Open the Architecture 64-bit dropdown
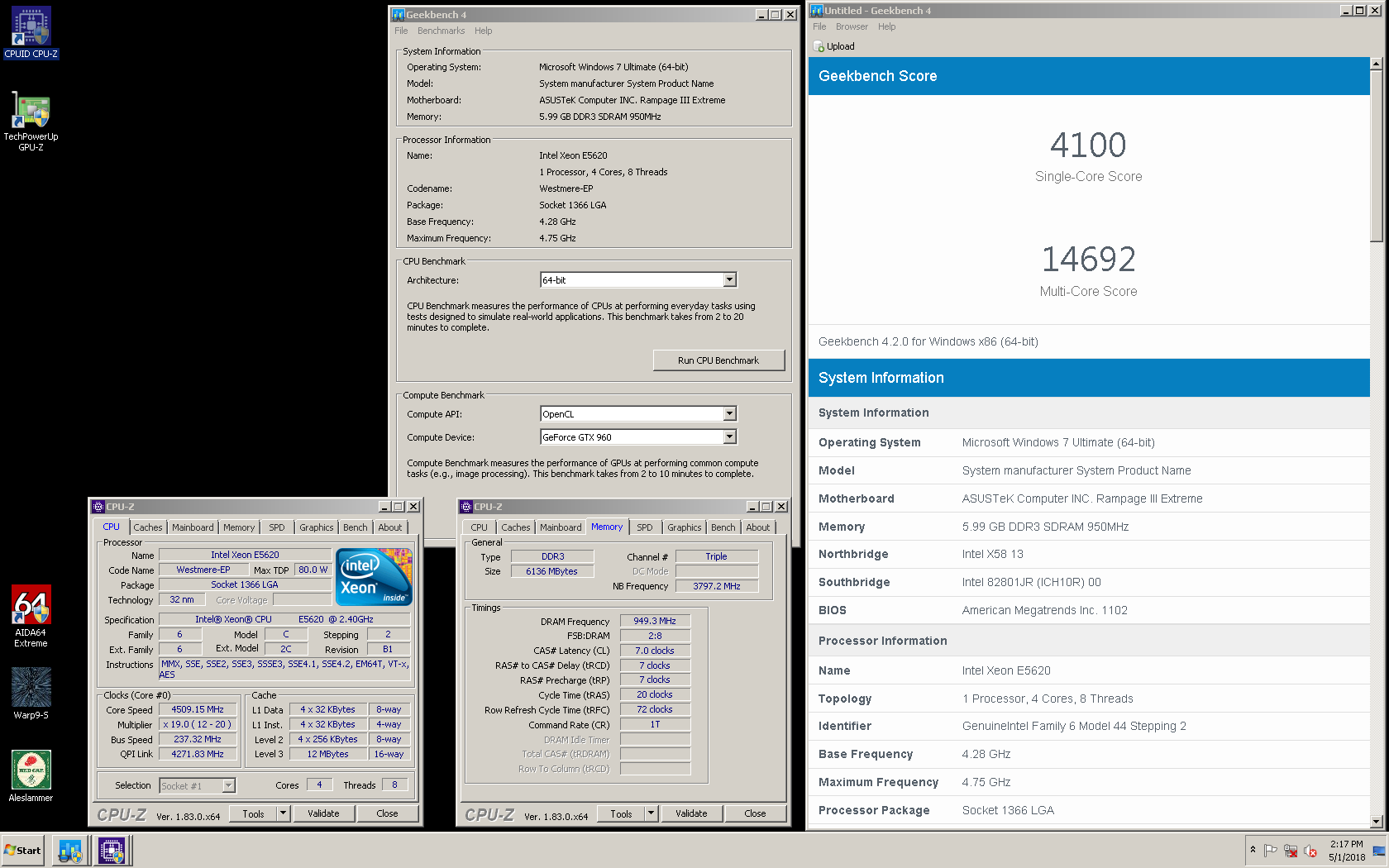This screenshot has height=868, width=1389. point(729,280)
